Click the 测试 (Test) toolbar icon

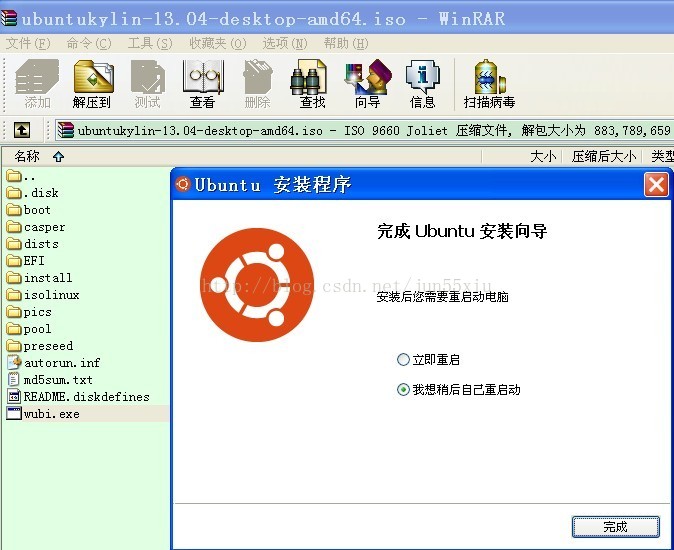coord(147,84)
